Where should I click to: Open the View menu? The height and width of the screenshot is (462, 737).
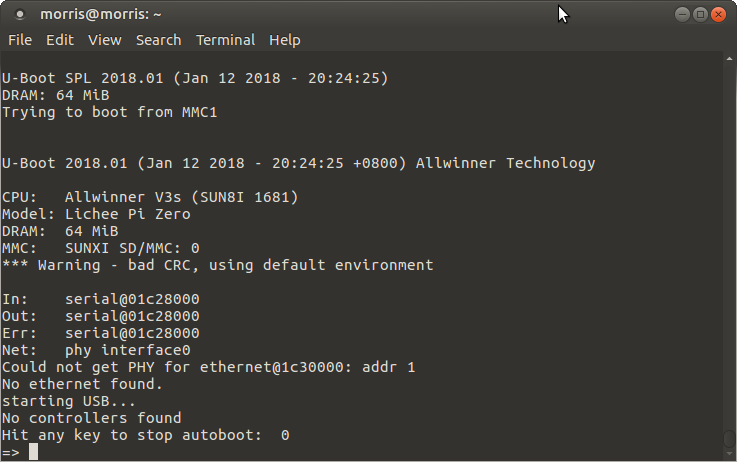coord(105,40)
